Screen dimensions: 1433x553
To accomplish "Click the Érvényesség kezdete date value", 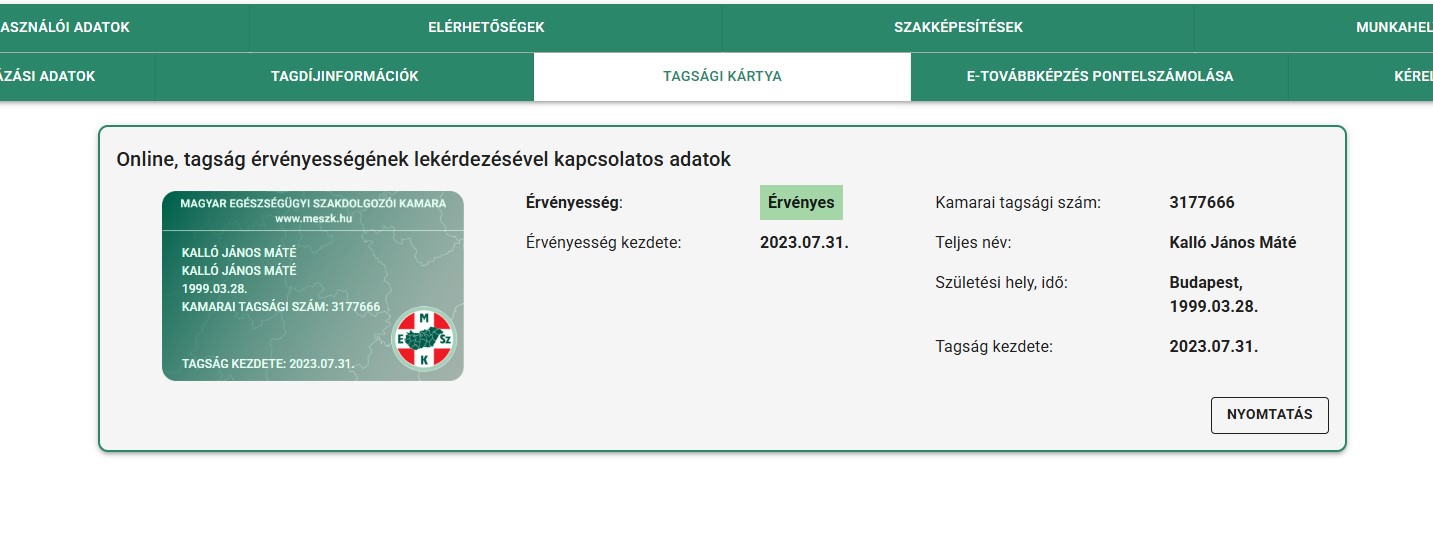I will pos(804,242).
